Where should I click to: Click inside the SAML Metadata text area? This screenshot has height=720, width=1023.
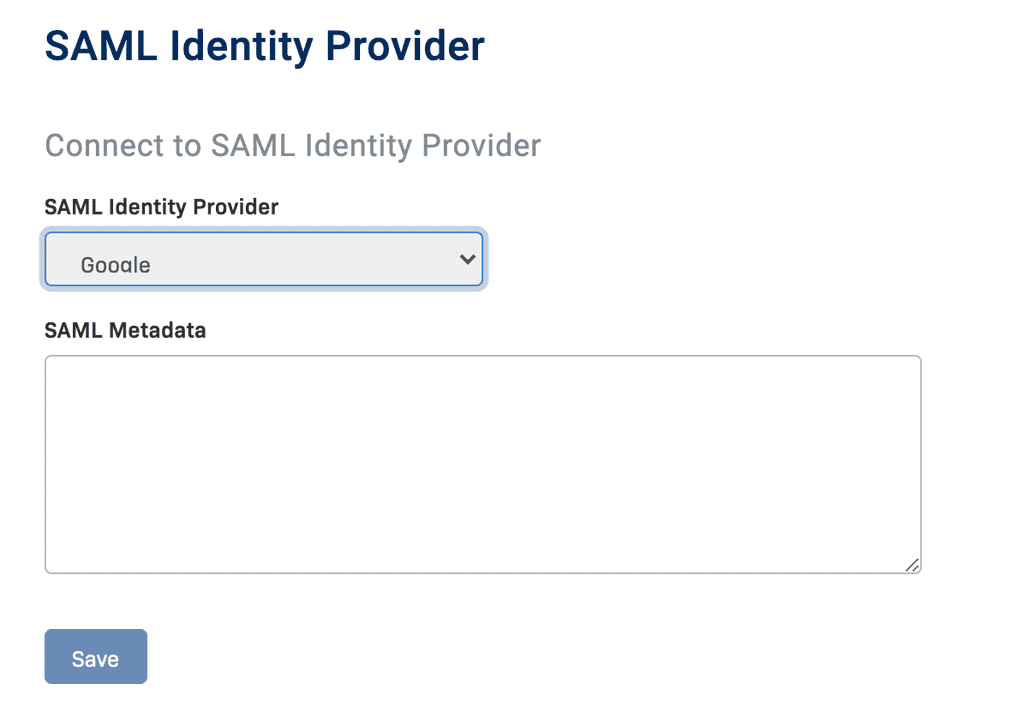pos(482,464)
